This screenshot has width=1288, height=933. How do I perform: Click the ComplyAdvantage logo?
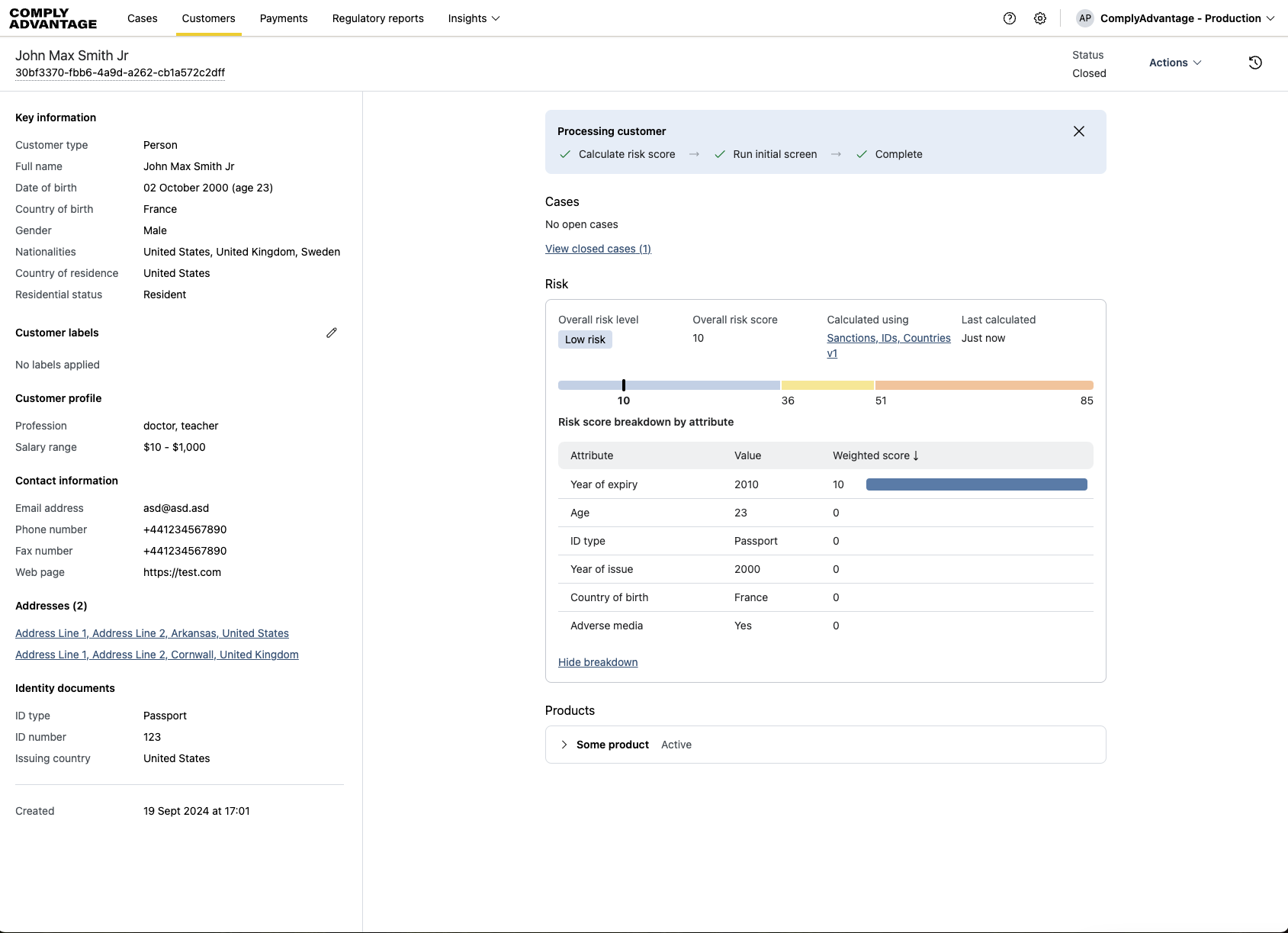[53, 18]
